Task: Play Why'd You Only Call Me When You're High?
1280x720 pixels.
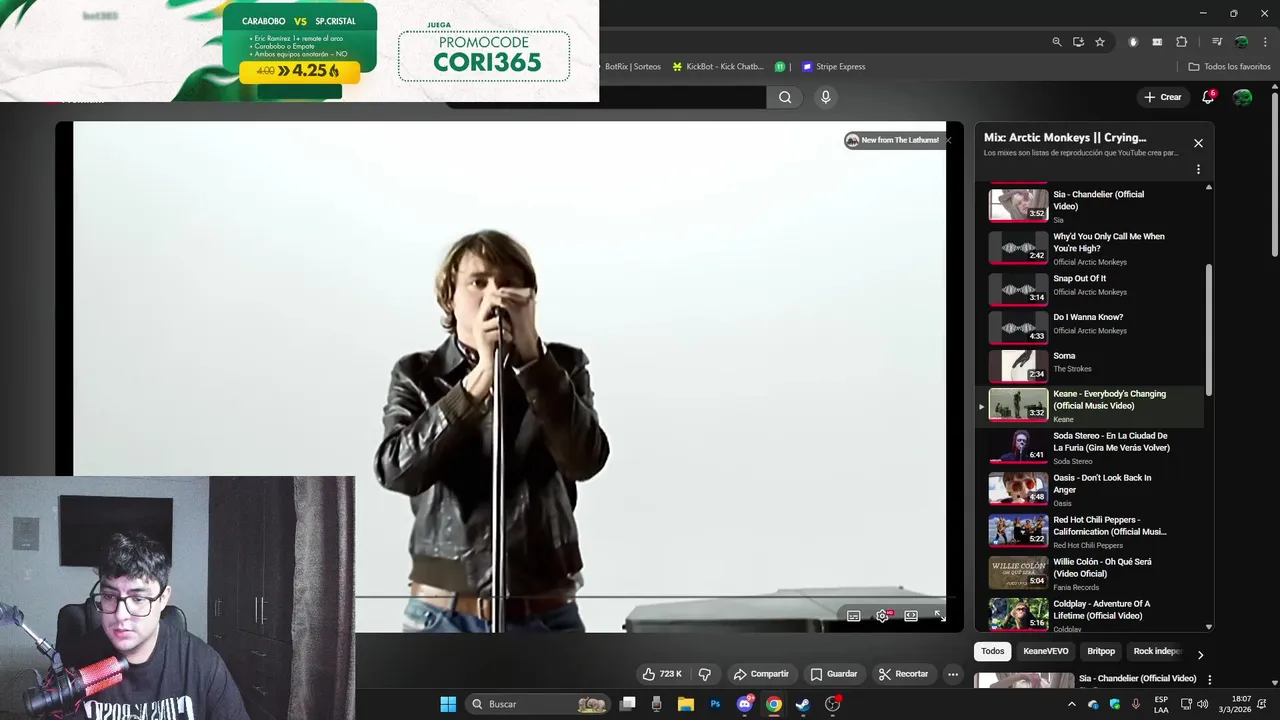Action: click(1090, 248)
